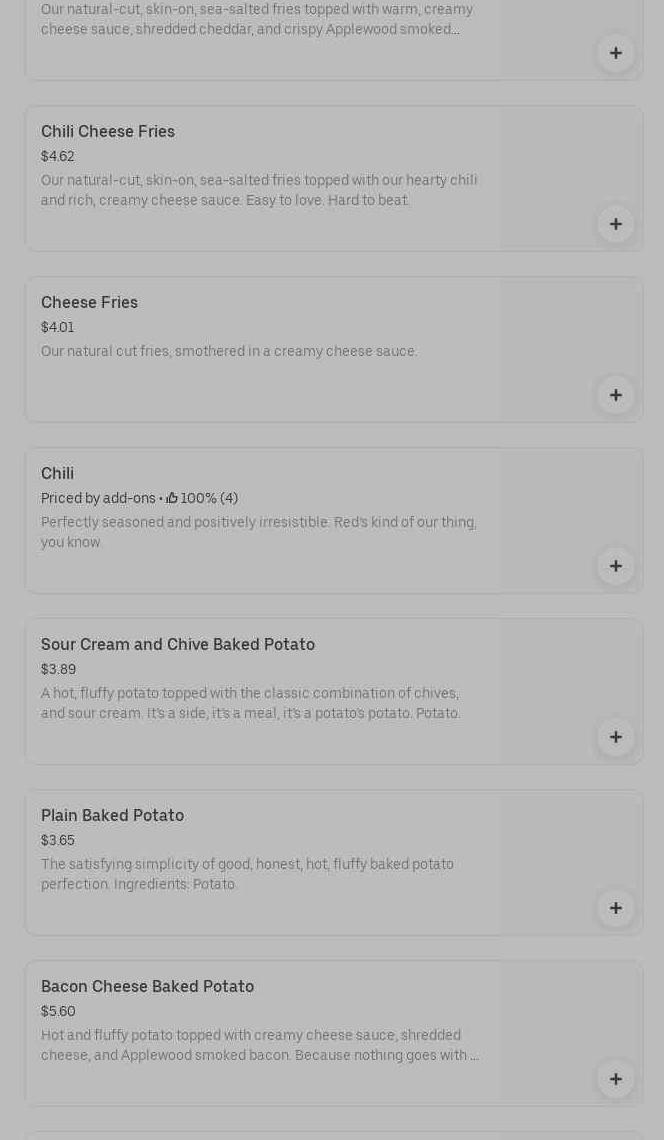Image resolution: width=664 pixels, height=1140 pixels.
Task: Click "Priced by add-ons" under Chili
Action: 98,498
